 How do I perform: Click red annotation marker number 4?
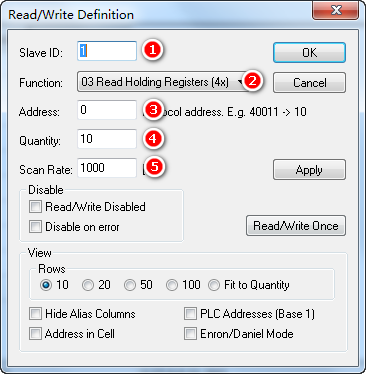[x=153, y=139]
